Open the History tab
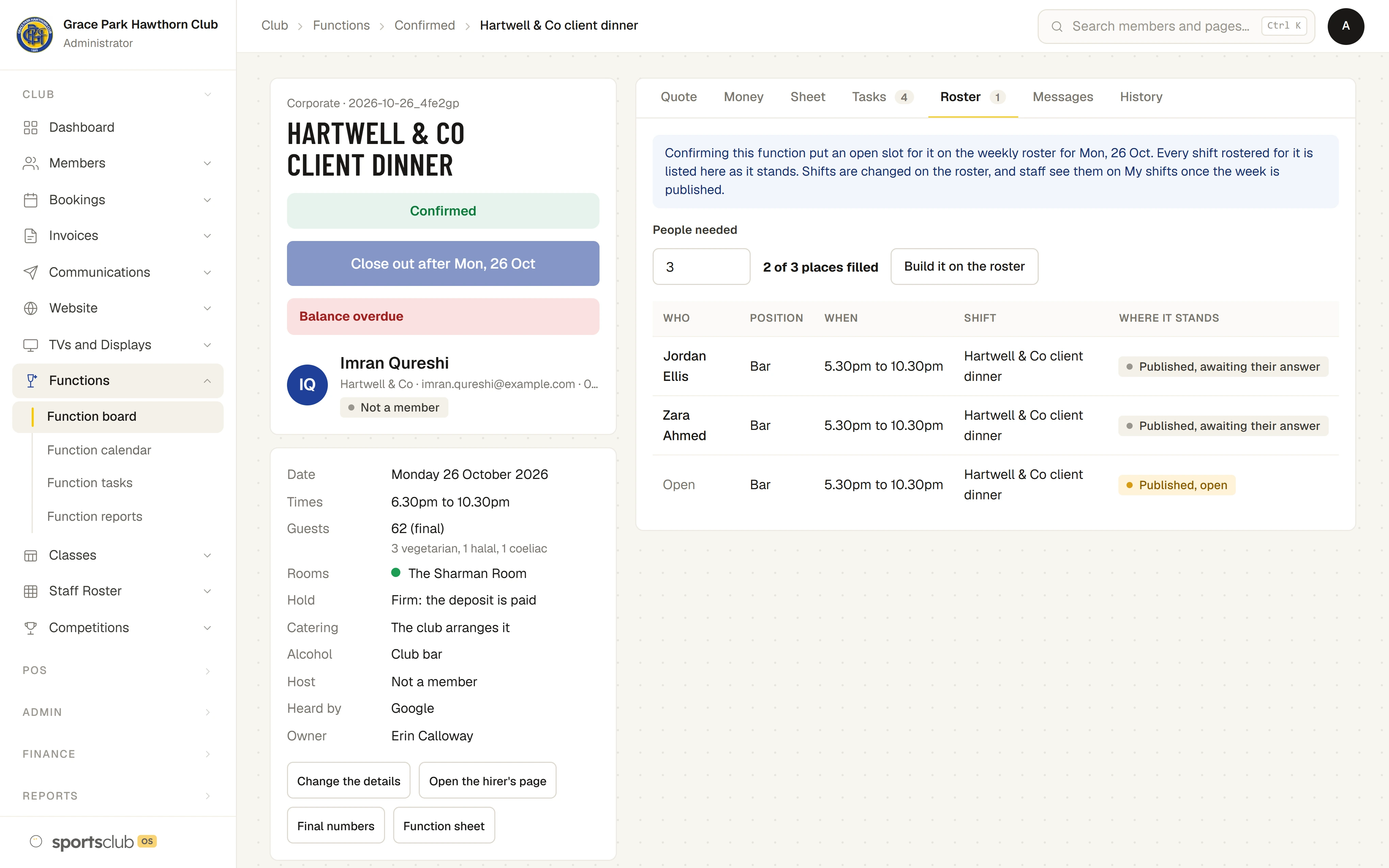Screen dimensions: 1389x868 pyautogui.click(x=1140, y=97)
